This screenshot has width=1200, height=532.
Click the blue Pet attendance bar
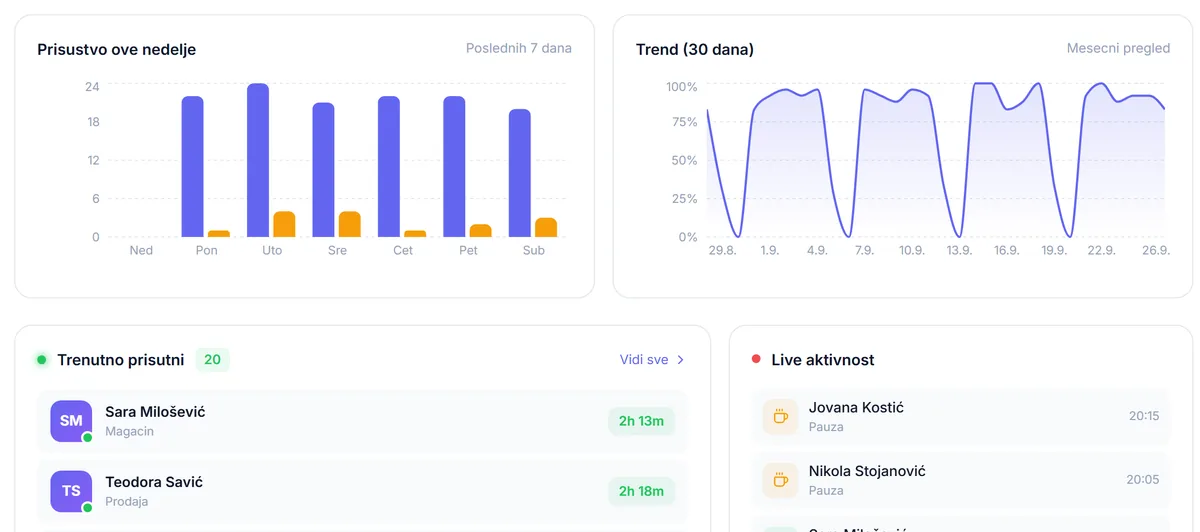pos(454,167)
